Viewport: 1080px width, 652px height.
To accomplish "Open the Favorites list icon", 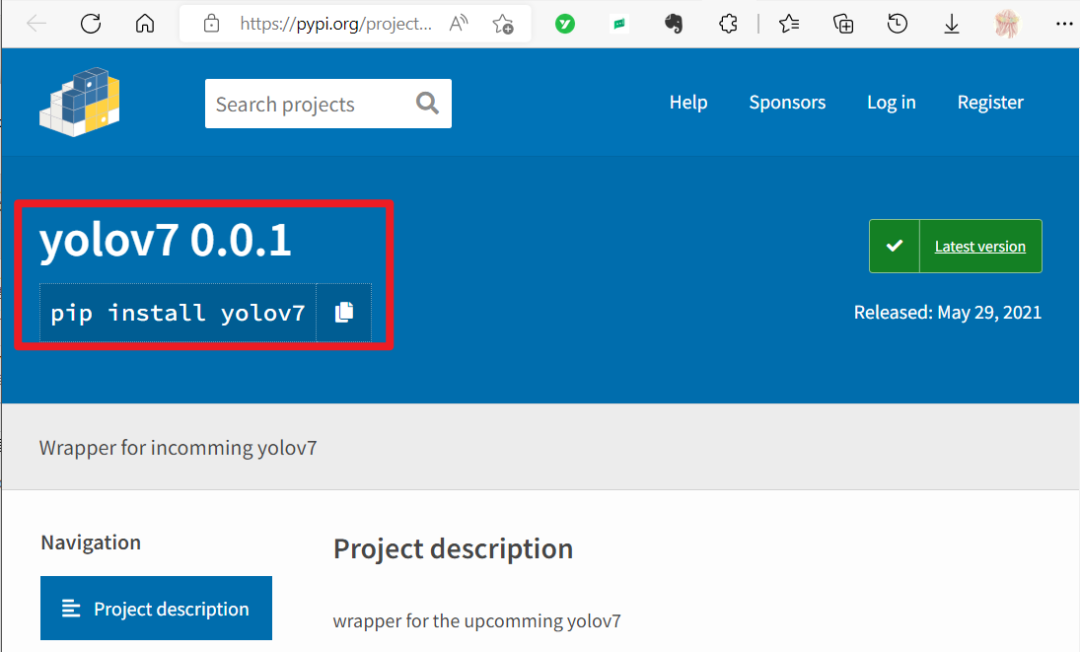I will pyautogui.click(x=789, y=24).
